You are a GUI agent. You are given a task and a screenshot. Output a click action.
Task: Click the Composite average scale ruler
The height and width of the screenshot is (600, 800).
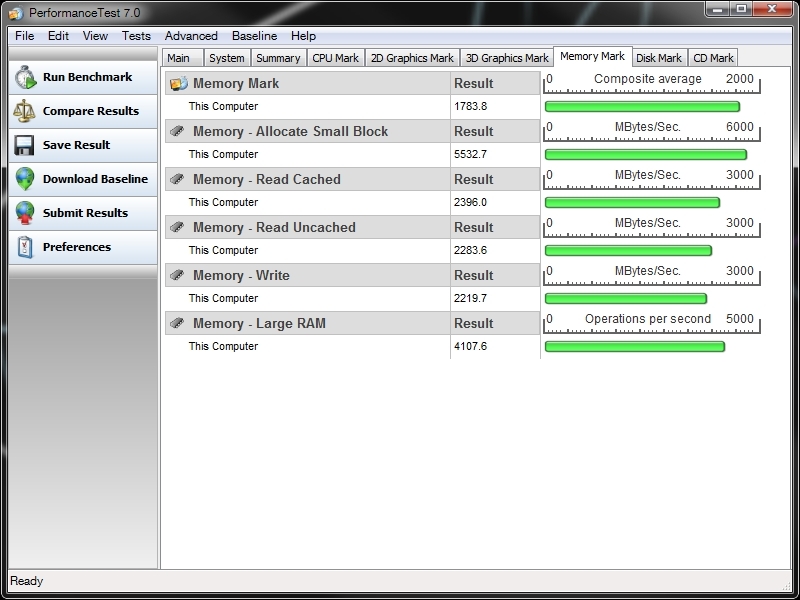[652, 83]
